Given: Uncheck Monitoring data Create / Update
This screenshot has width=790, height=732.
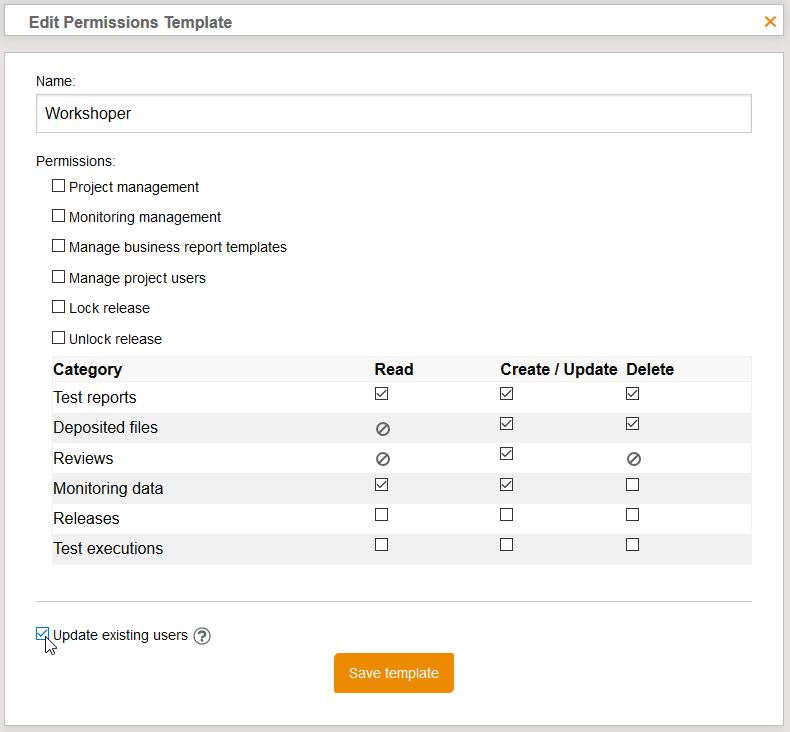Looking at the screenshot, I should tap(506, 485).
